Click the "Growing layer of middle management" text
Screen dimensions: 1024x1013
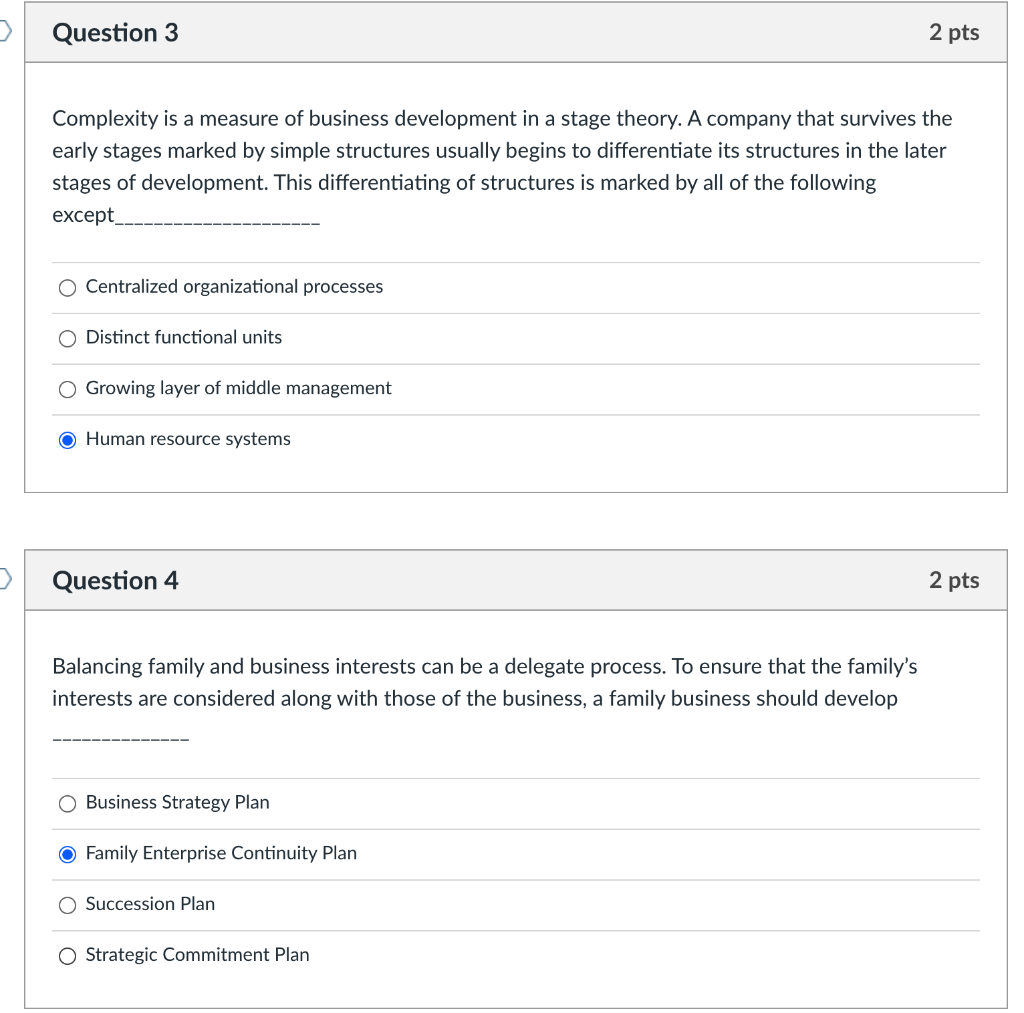[x=238, y=389]
